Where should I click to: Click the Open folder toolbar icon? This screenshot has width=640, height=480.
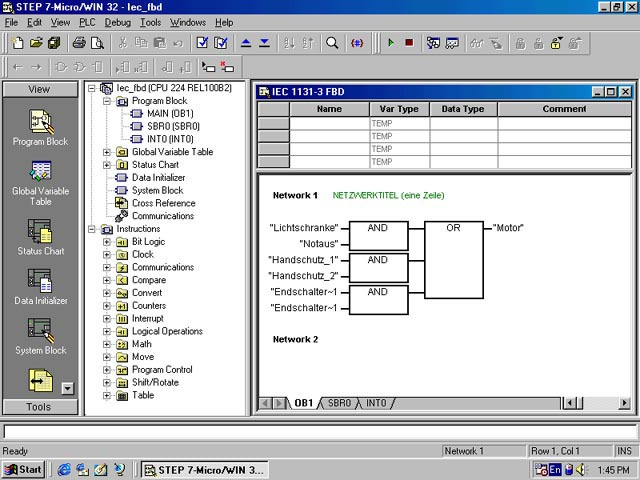click(x=36, y=43)
